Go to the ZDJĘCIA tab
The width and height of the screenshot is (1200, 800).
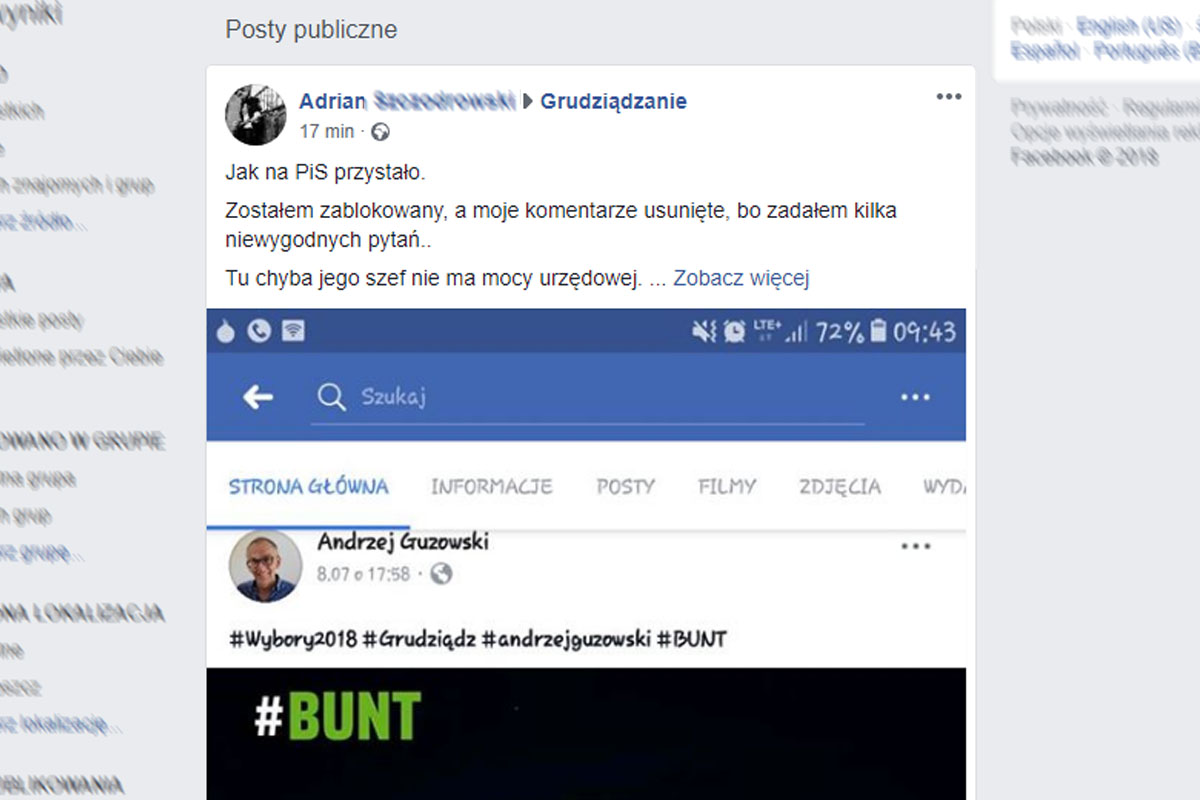click(840, 487)
